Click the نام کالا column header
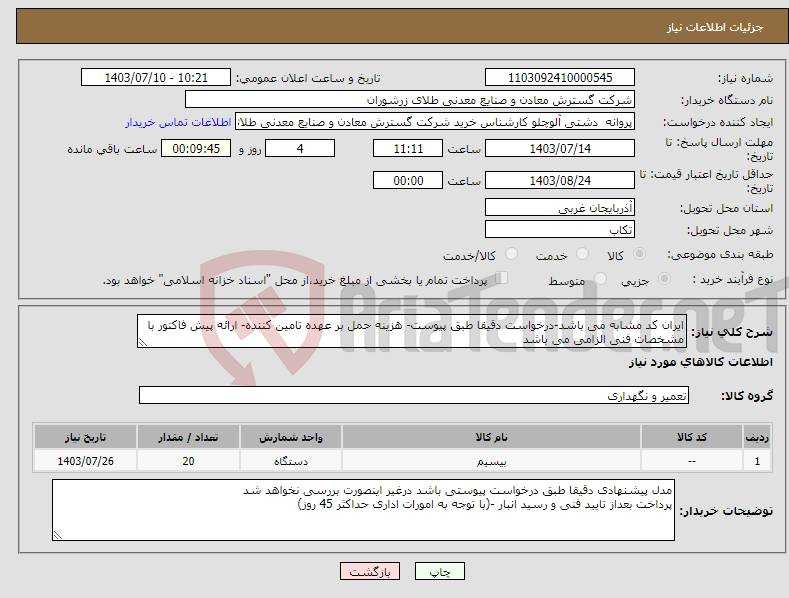Viewport: 789px width, 598px height. tap(491, 437)
